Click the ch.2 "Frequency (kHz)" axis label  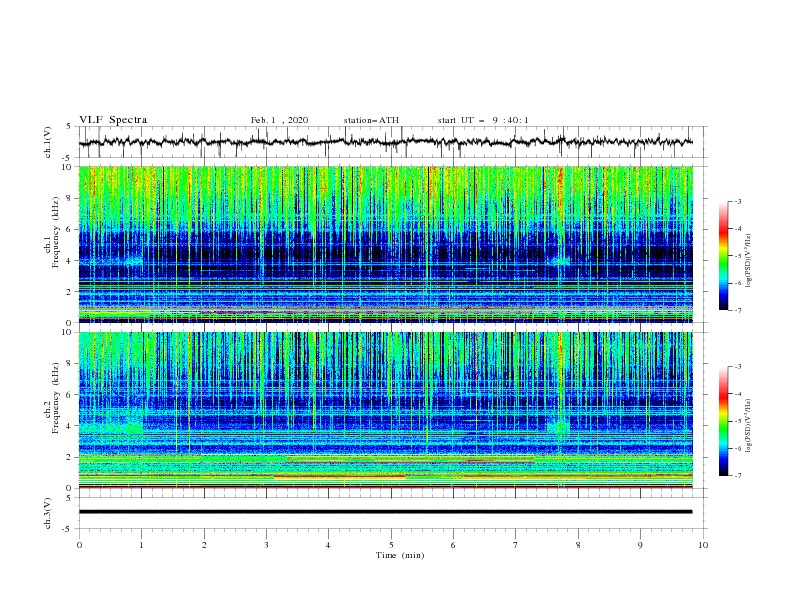pos(56,397)
